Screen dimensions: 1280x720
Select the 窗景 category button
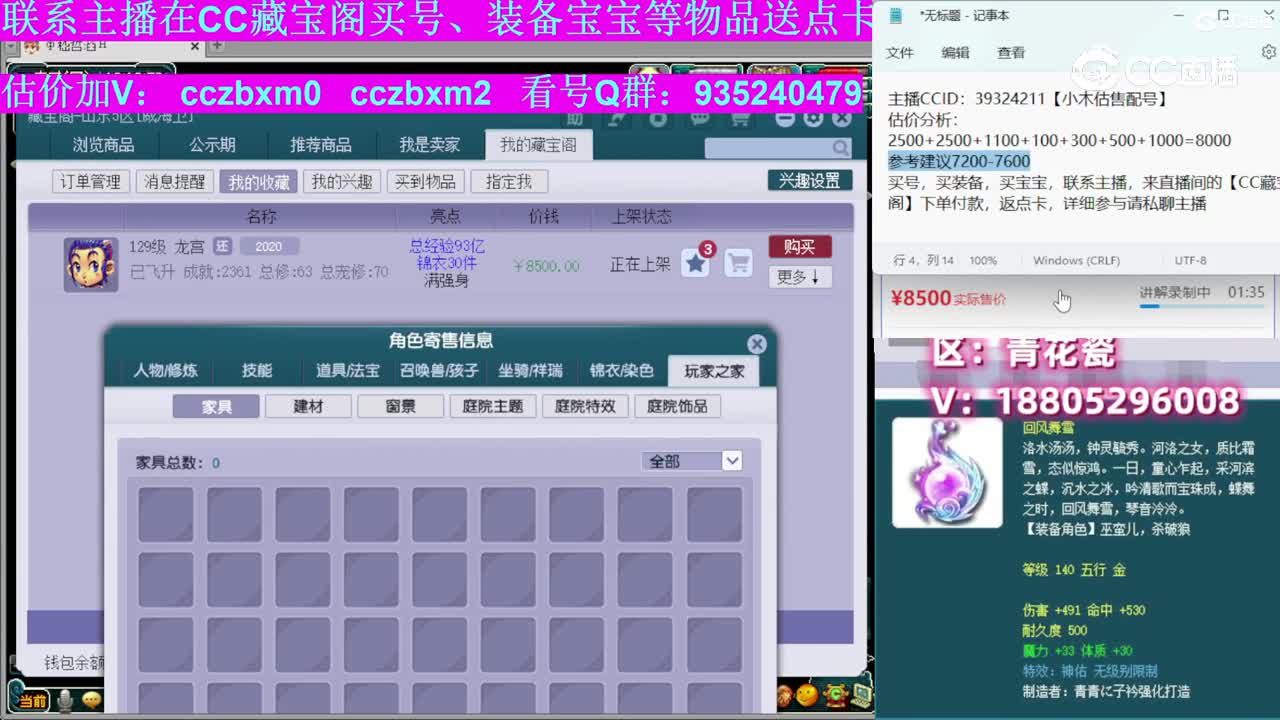pyautogui.click(x=400, y=406)
